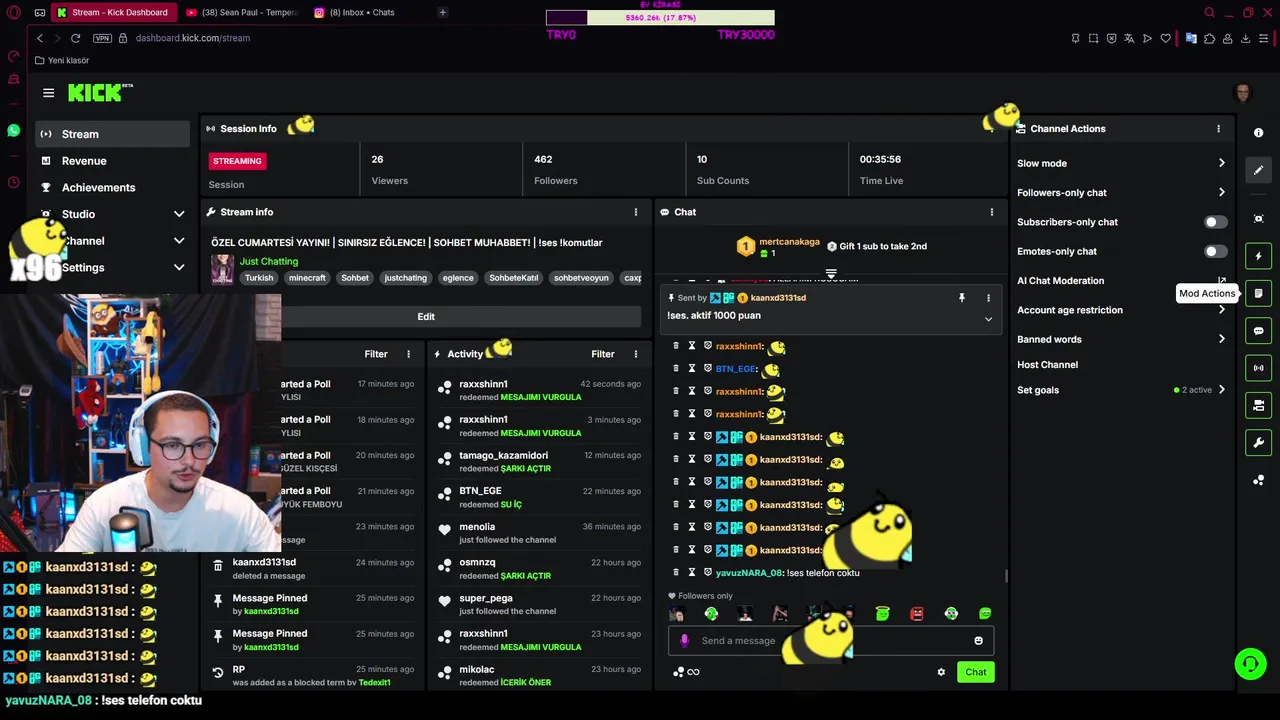The width and height of the screenshot is (1280, 720).
Task: Click the chat bubble icon in right sidebar
Action: [x=1259, y=331]
